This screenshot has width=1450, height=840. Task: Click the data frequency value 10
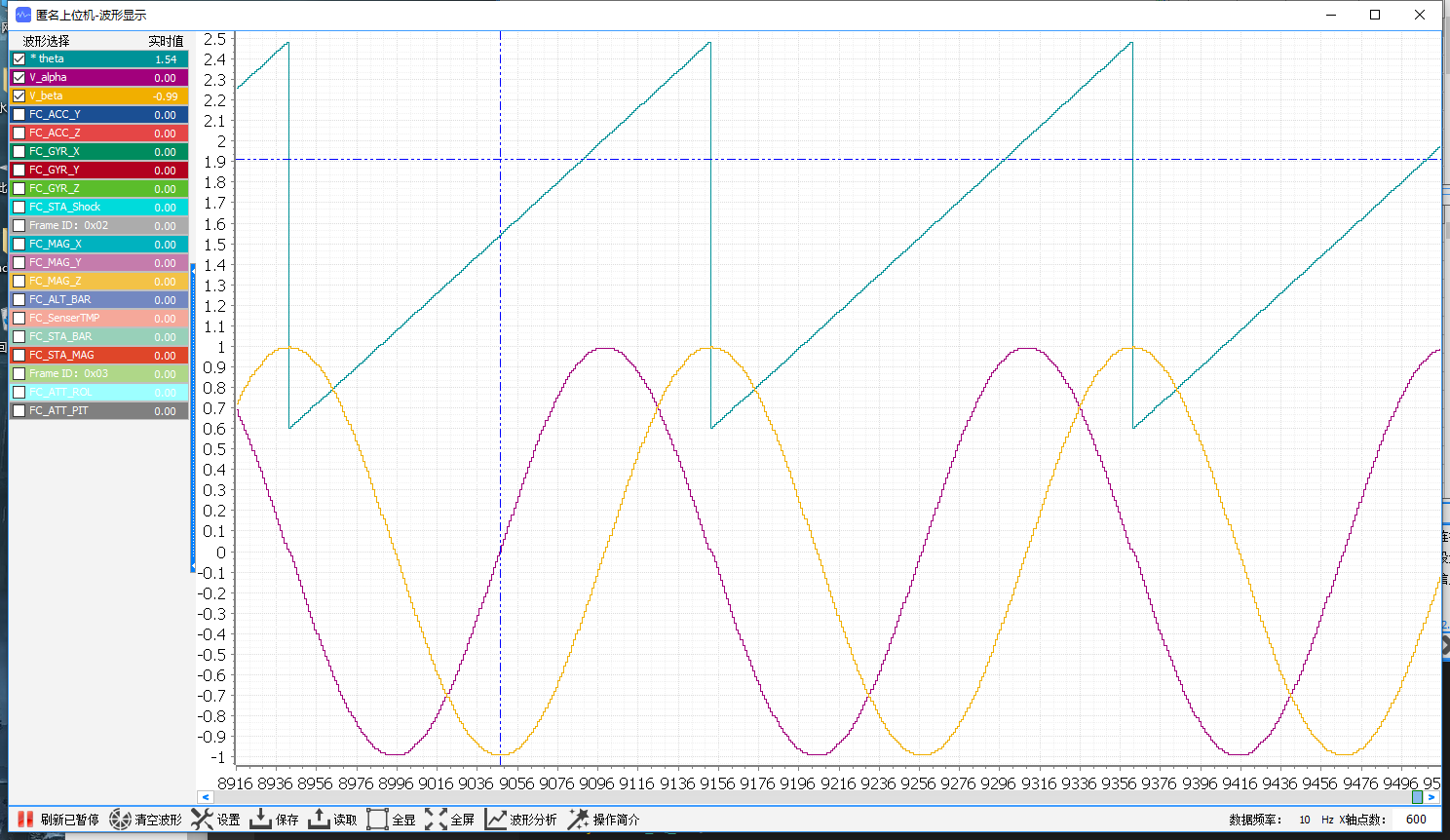pyautogui.click(x=1305, y=820)
